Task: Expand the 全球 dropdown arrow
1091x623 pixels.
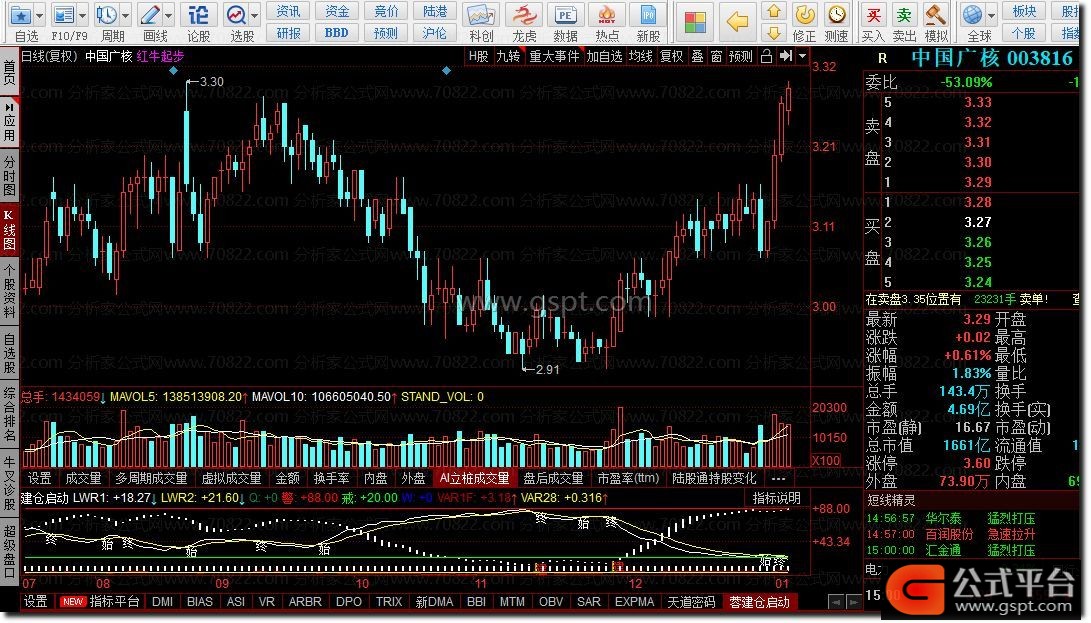Action: [x=992, y=15]
